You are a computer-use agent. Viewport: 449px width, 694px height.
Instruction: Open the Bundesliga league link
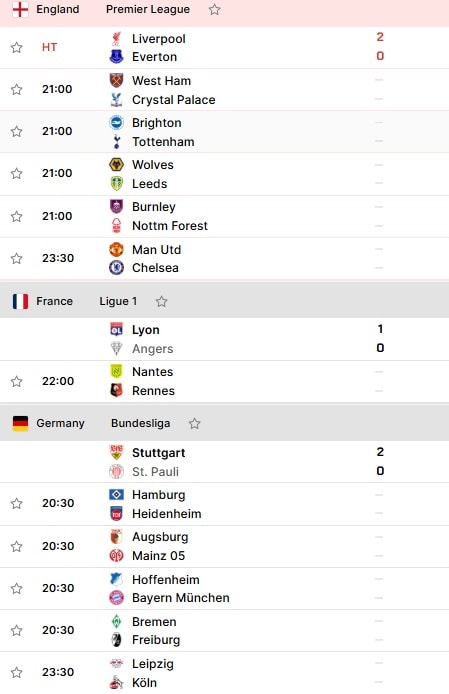tap(140, 423)
